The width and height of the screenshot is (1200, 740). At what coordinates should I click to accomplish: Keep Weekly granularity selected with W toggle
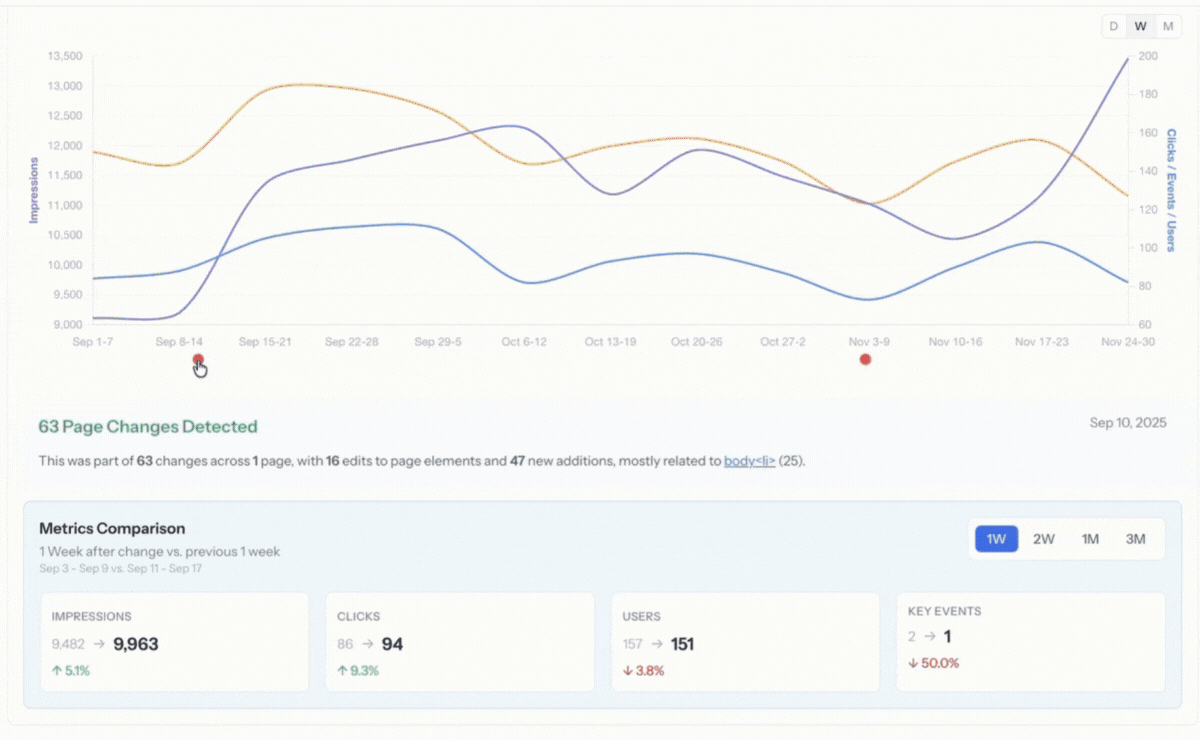(1139, 26)
